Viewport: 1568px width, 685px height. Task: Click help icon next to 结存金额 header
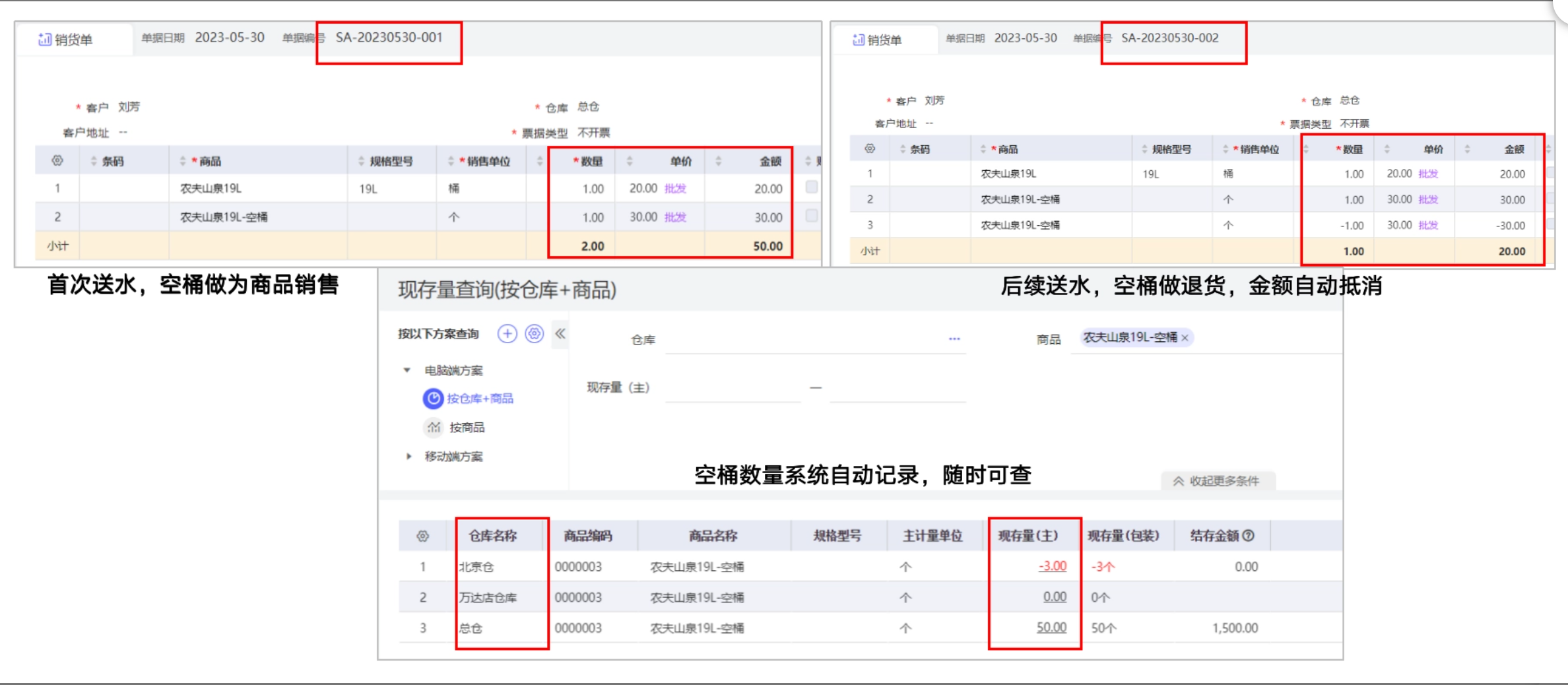coord(1248,536)
